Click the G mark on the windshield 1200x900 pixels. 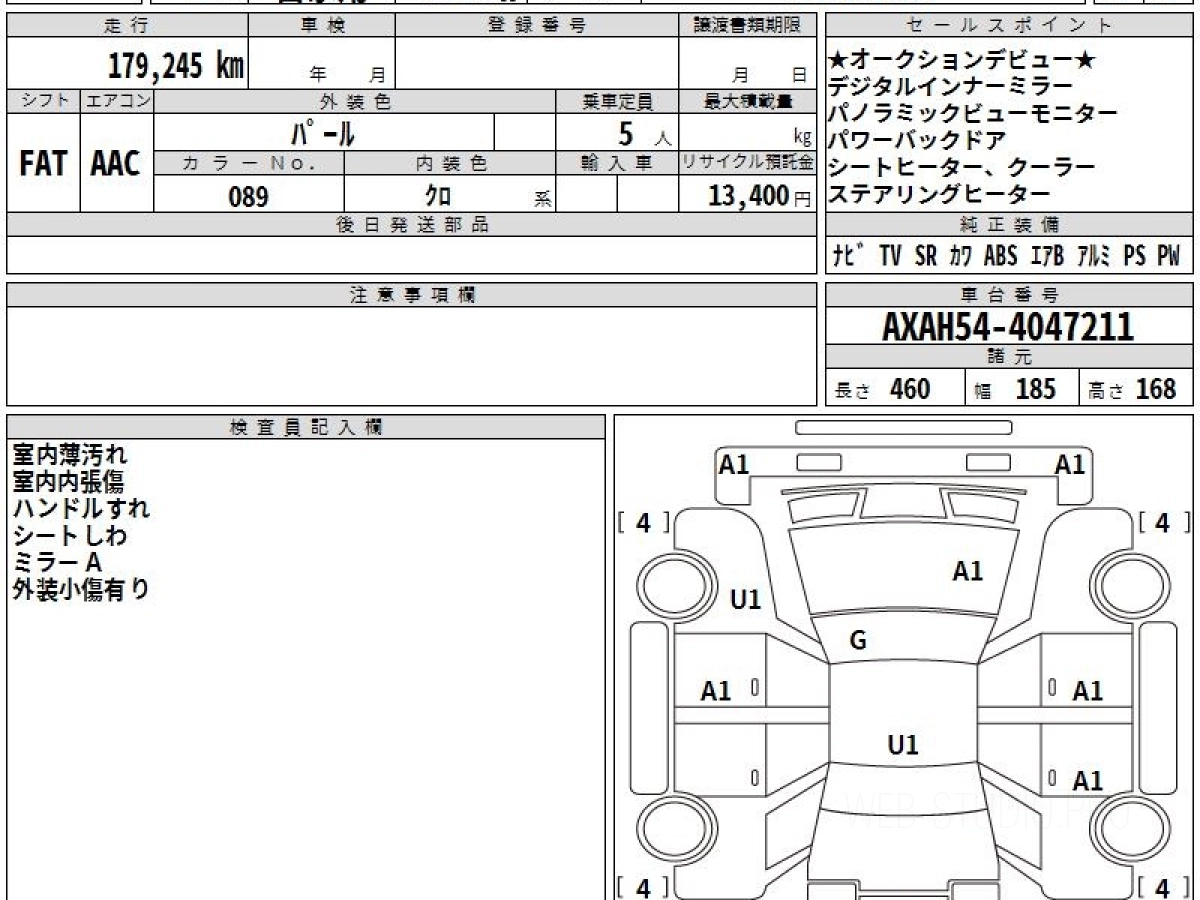[x=858, y=641]
